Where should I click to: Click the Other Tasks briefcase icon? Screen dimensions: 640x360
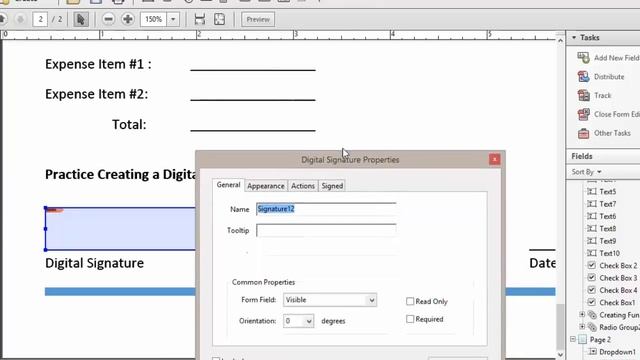[x=584, y=133]
